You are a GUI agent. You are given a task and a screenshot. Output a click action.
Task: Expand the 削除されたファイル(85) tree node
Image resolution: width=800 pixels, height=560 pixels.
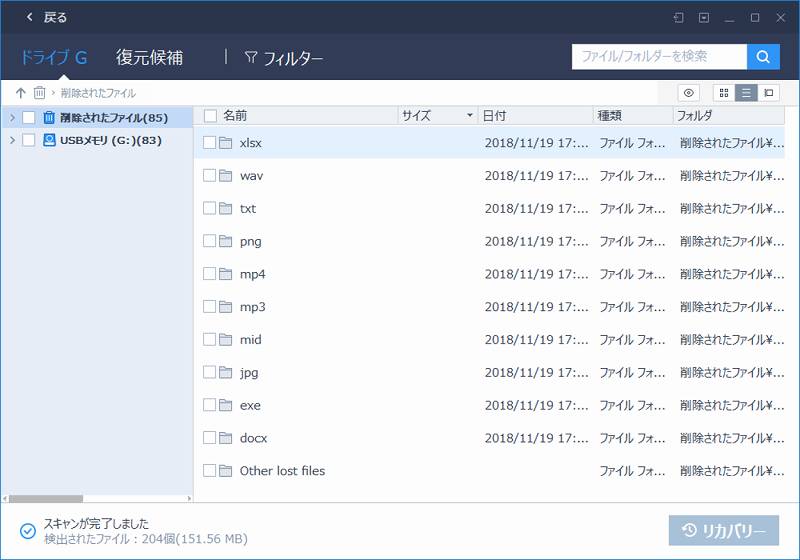12,117
